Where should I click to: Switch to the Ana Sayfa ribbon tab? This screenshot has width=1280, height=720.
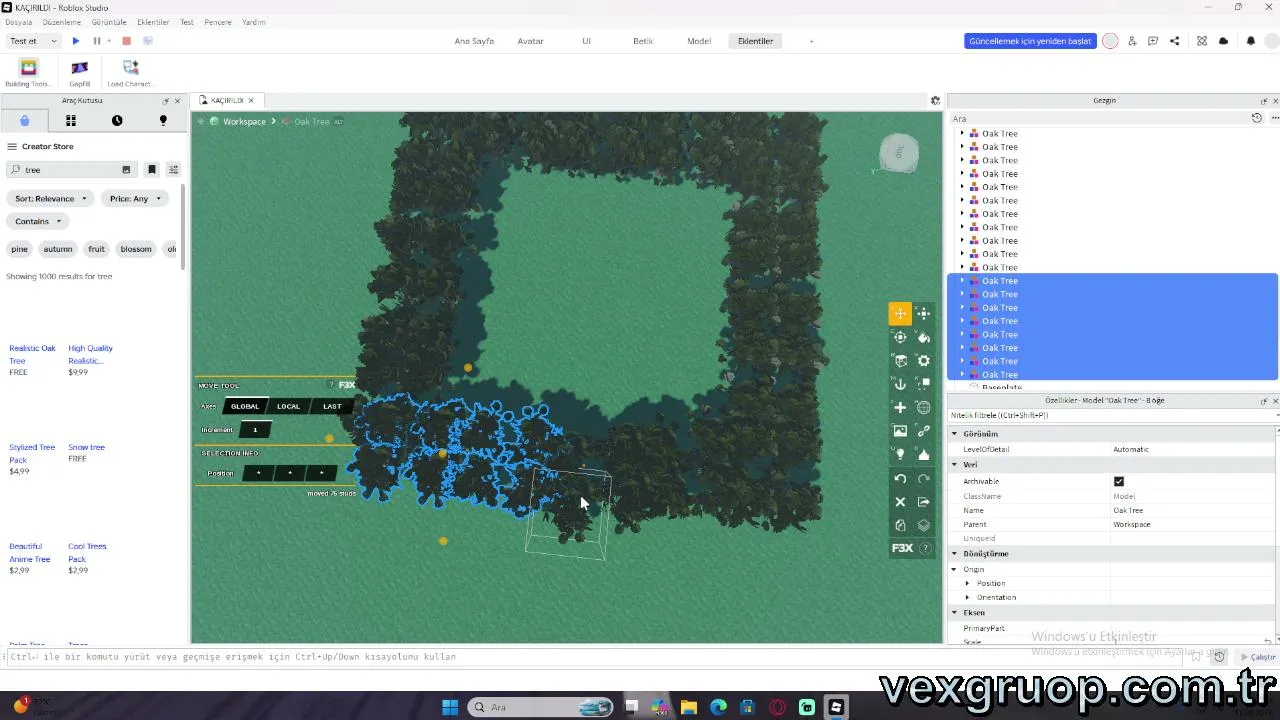(x=474, y=41)
